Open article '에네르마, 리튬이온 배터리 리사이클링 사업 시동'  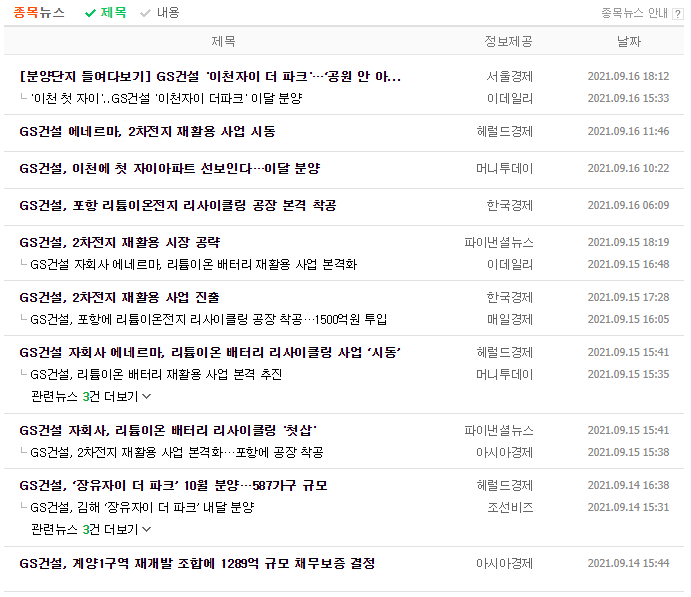210,352
